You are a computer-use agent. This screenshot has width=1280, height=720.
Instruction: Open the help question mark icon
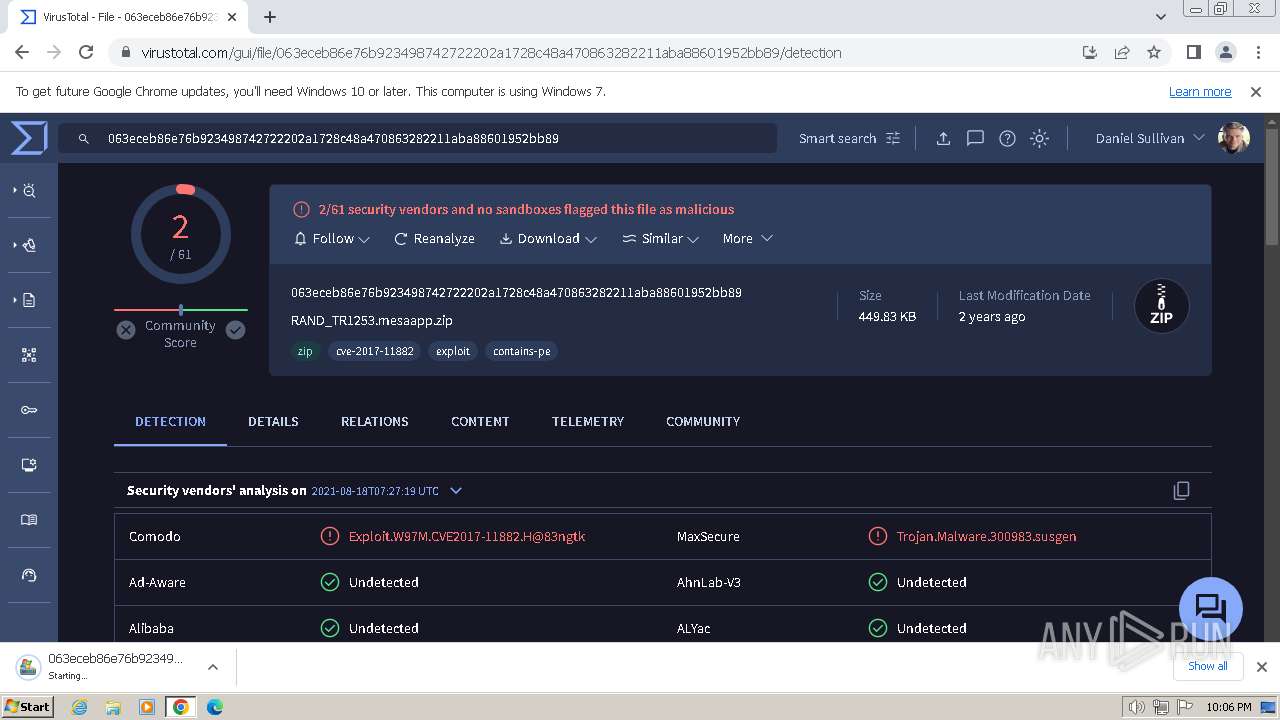coord(1007,138)
